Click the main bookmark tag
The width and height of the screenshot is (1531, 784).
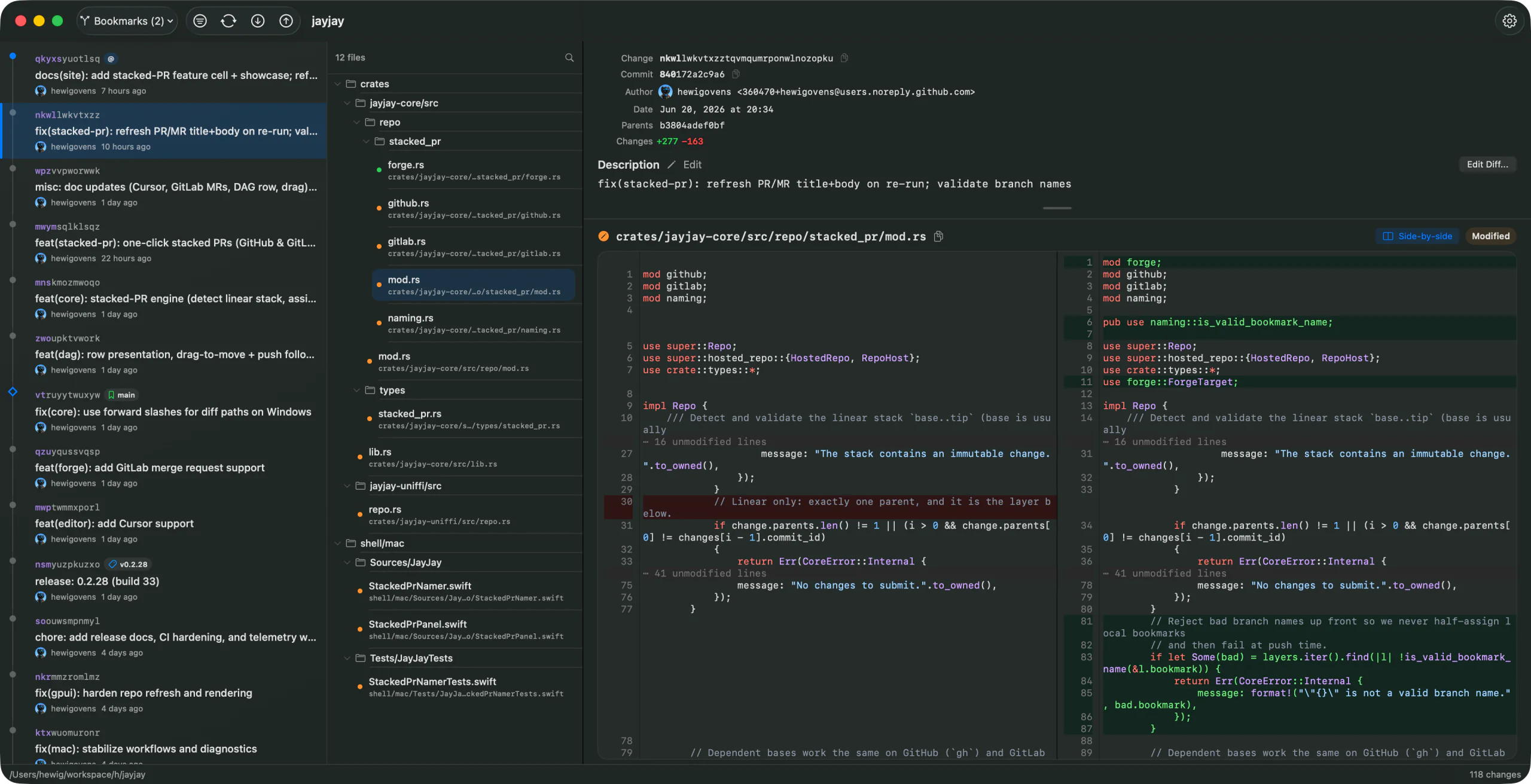point(122,395)
